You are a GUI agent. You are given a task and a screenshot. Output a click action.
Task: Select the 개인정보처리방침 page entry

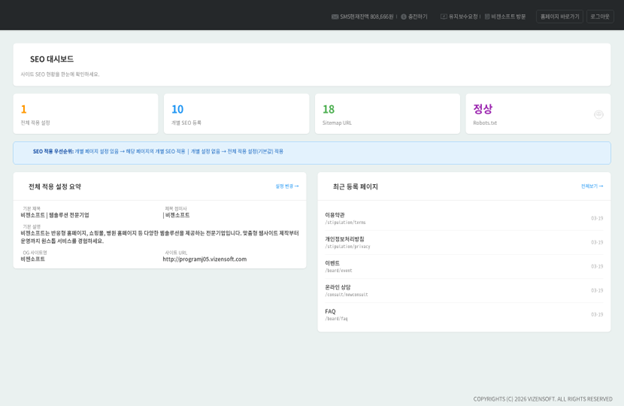[x=344, y=239]
